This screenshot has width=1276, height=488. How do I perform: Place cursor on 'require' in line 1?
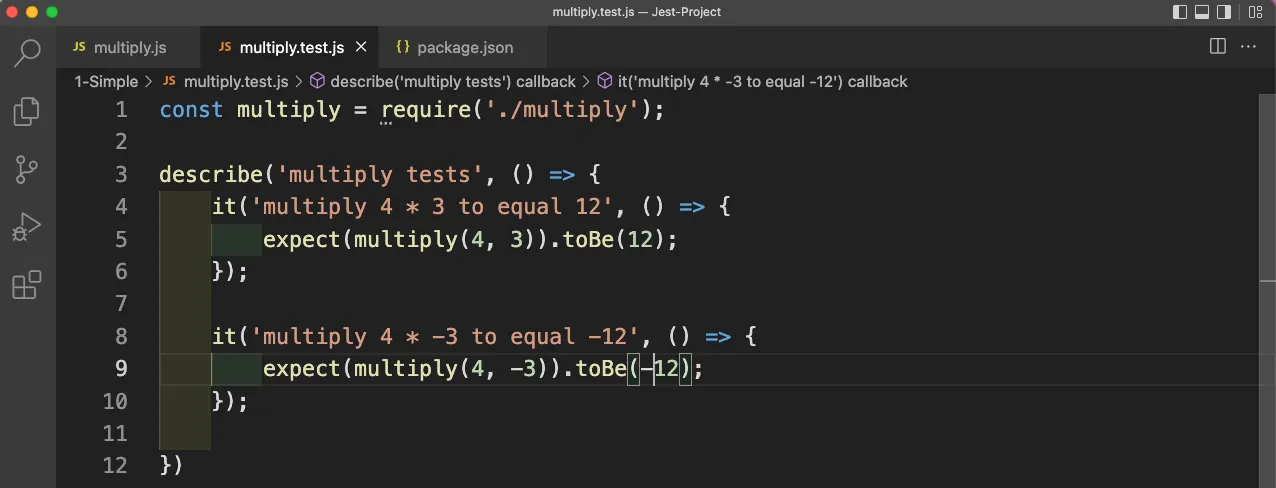426,110
